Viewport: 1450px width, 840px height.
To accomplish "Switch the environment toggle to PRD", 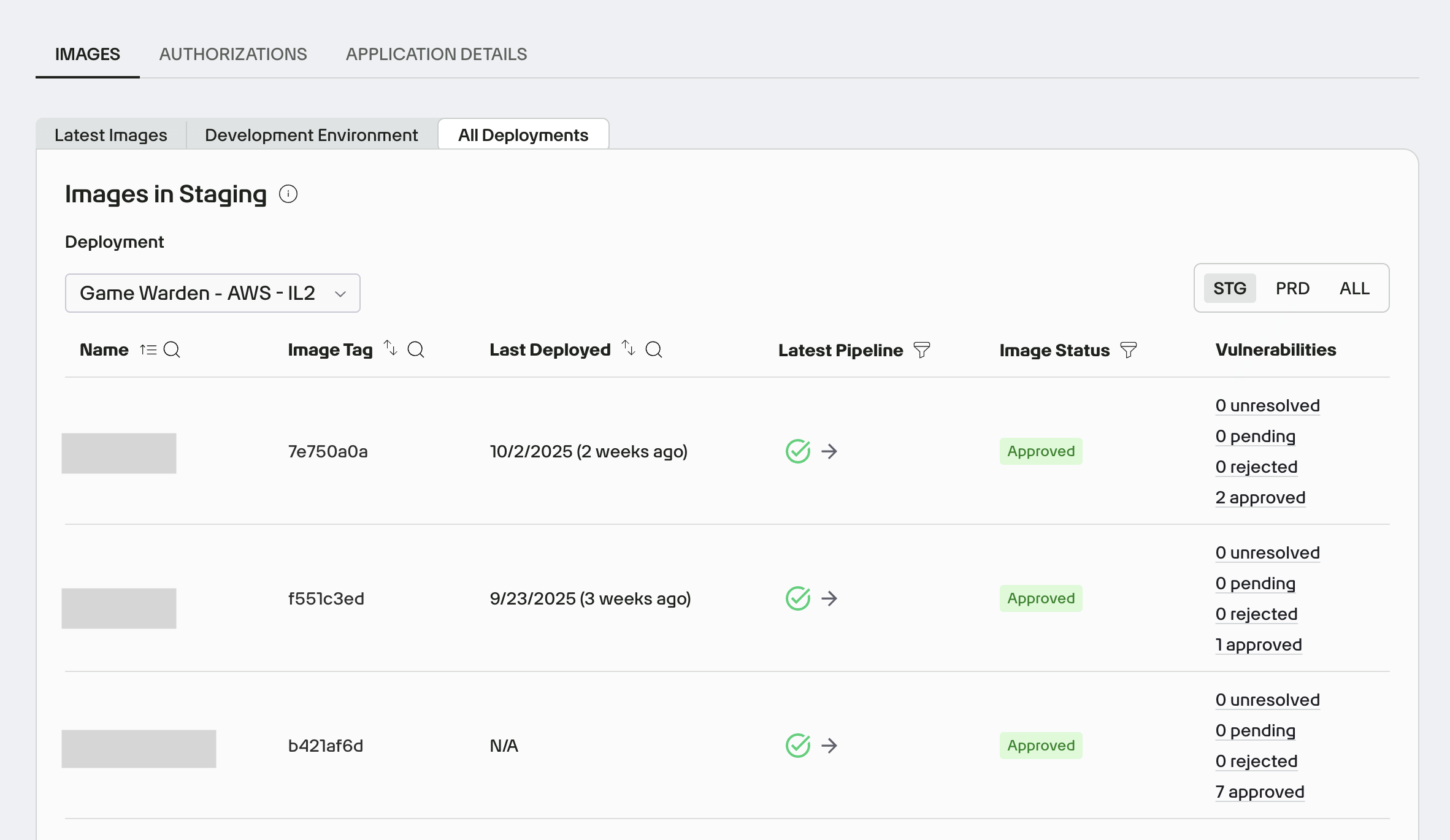I will tap(1292, 288).
